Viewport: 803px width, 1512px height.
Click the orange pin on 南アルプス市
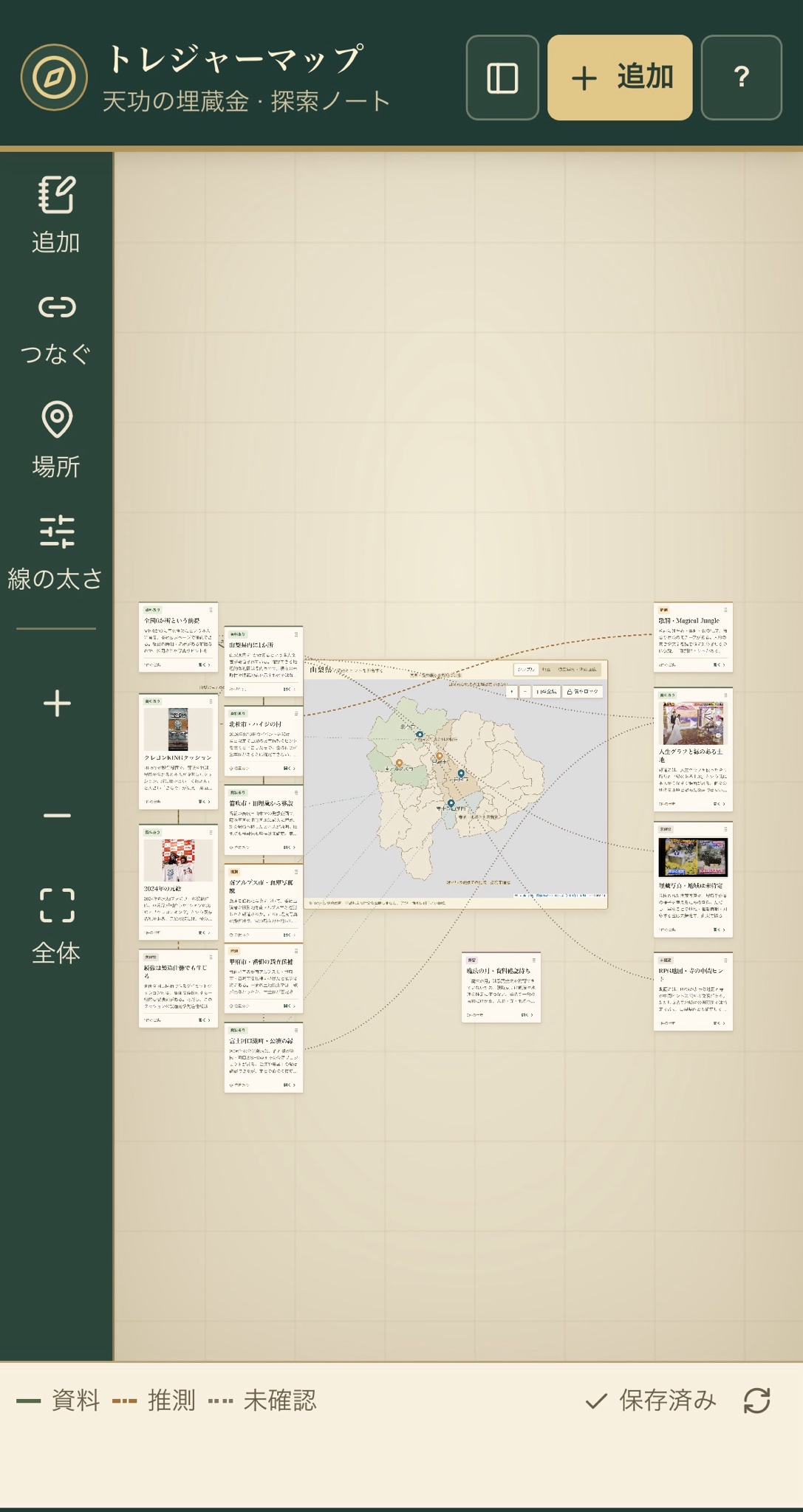(399, 763)
